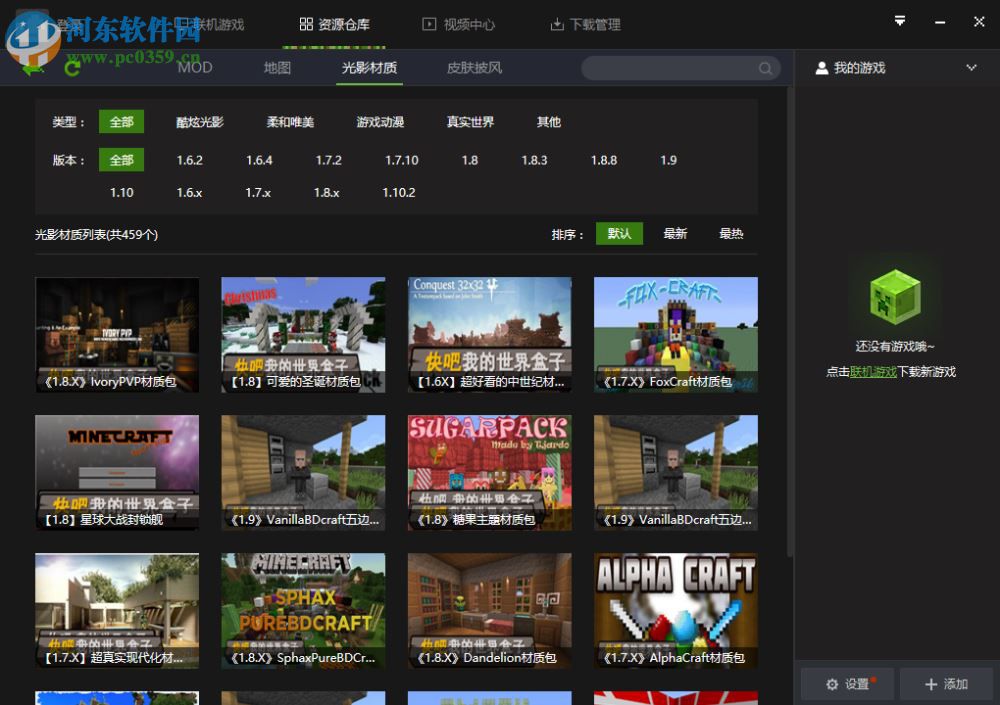
Task: Click into the search input field
Action: [680, 68]
